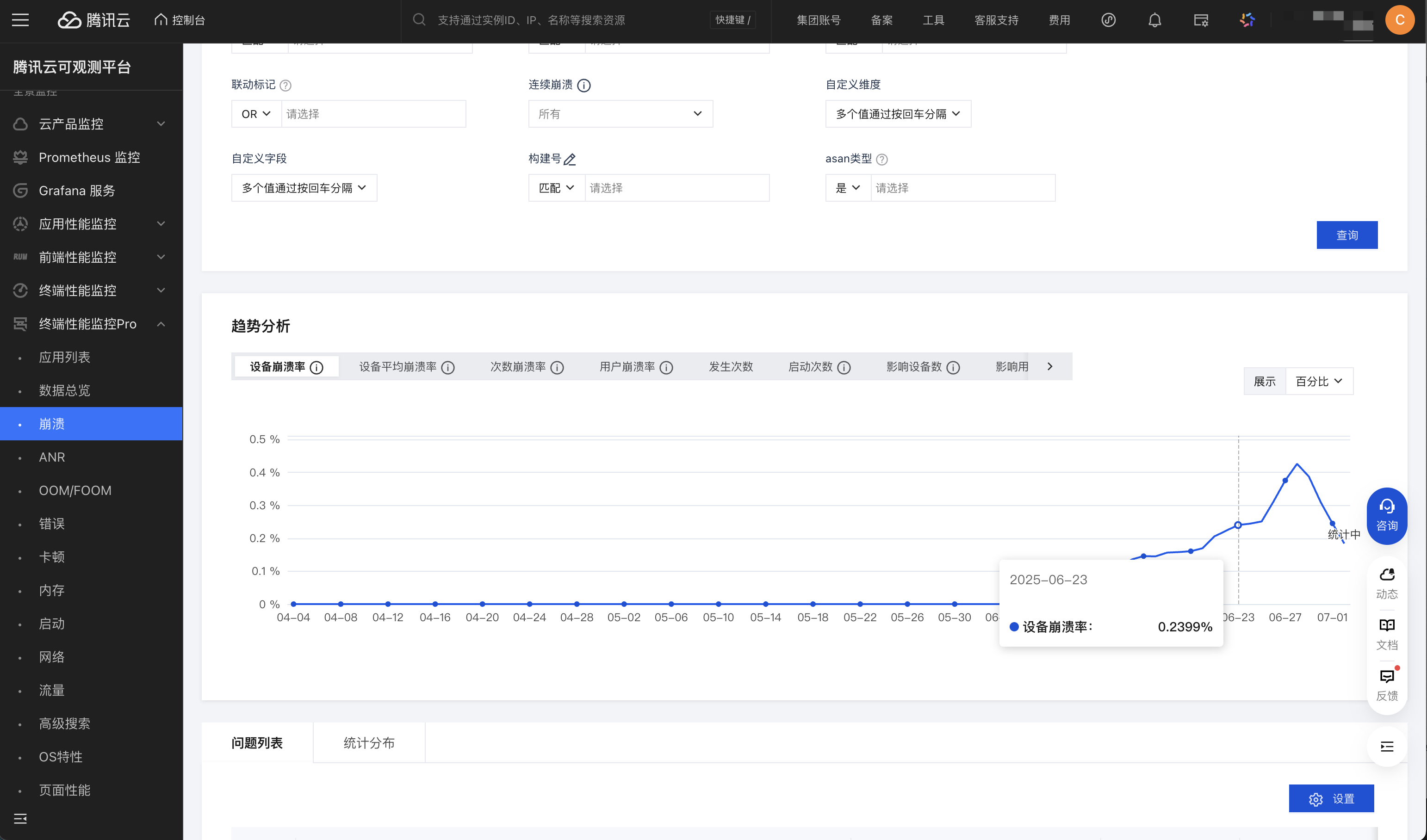This screenshot has width=1427, height=840.
Task: Collapse the sidebar using bottom-left icon
Action: [20, 818]
